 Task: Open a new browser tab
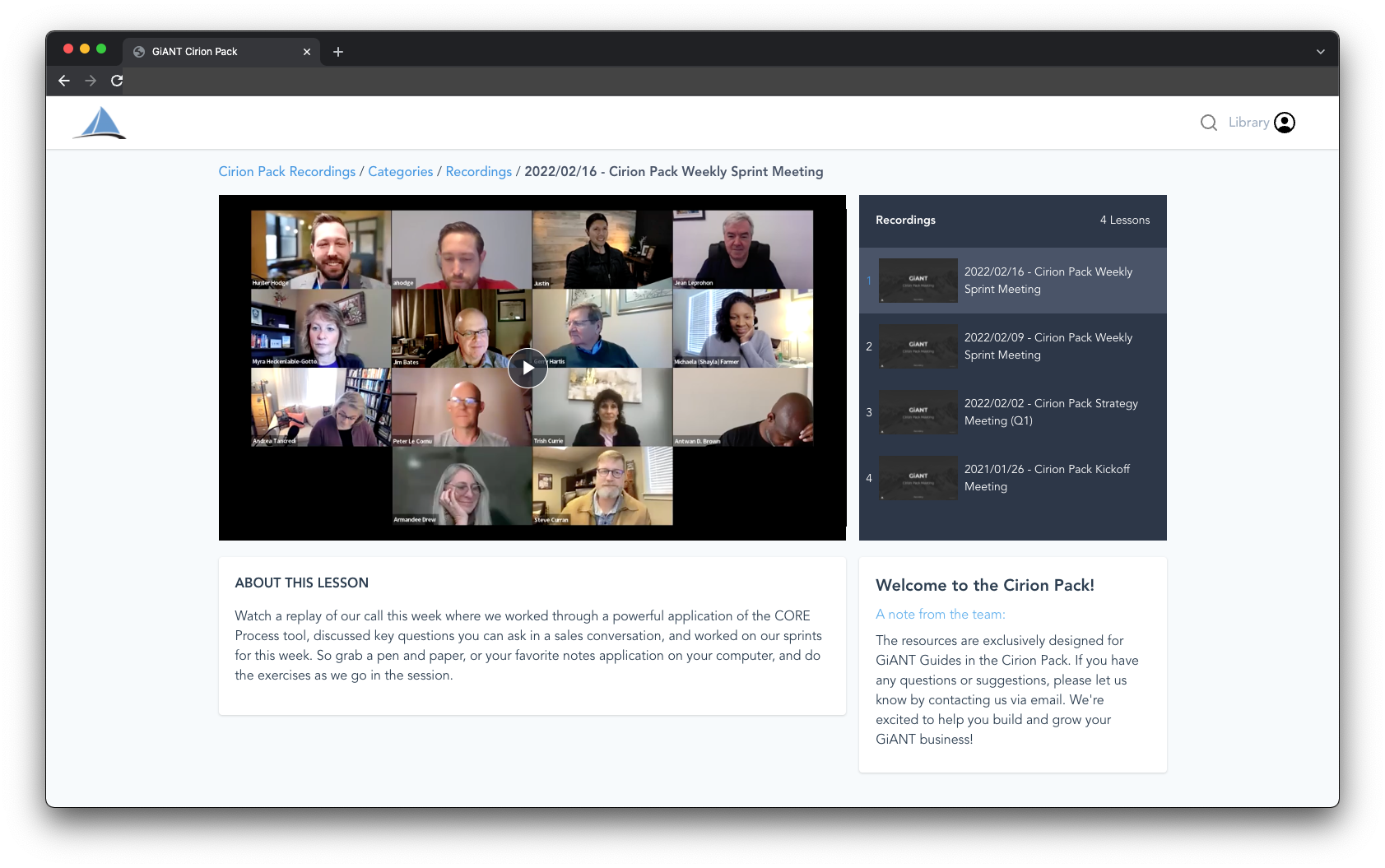click(338, 52)
